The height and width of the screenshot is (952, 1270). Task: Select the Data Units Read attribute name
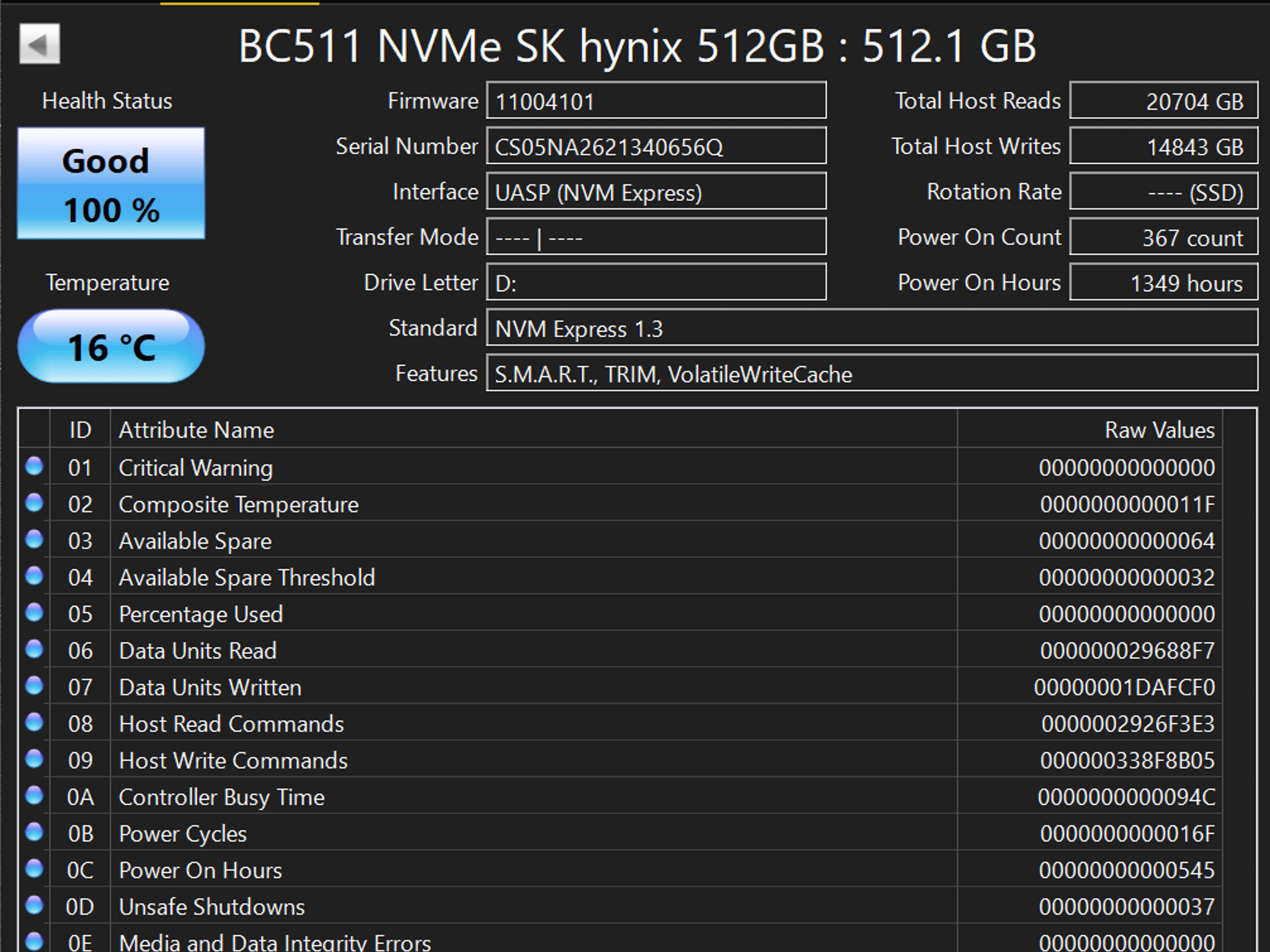pos(198,650)
